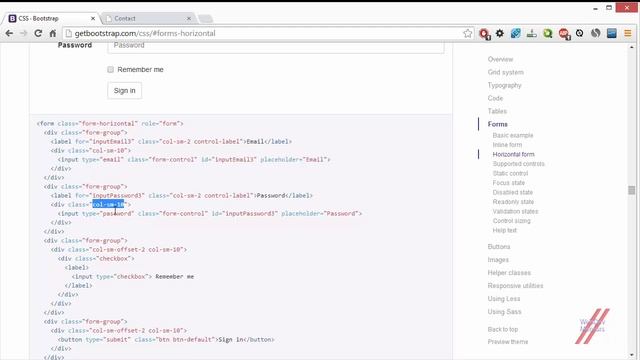Click the 'Password' form label text
Image resolution: width=640 pixels, height=360 pixels.
[x=75, y=45]
